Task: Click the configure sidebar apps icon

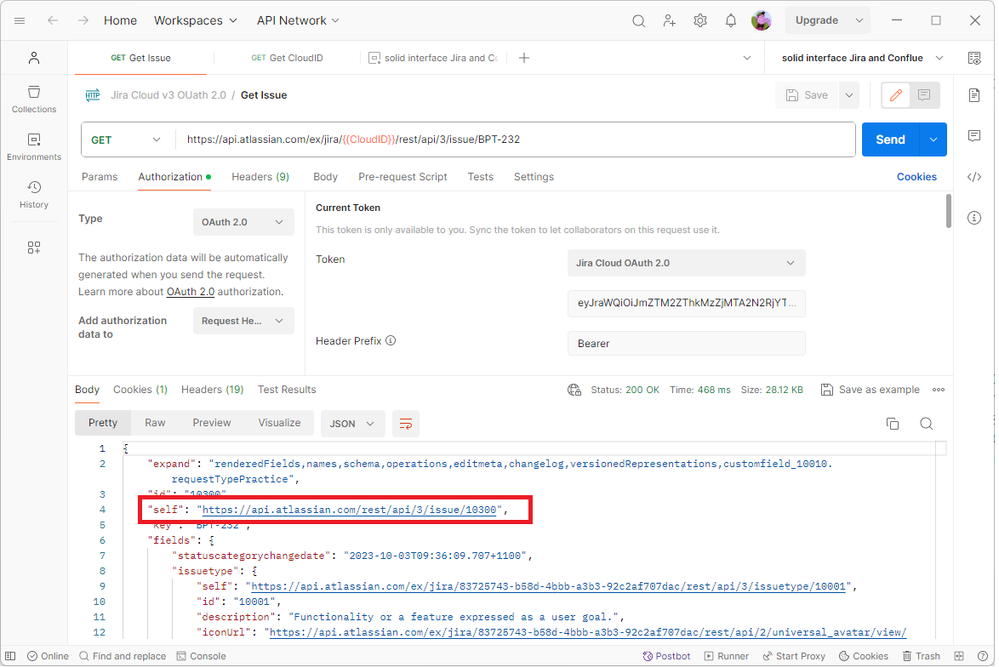Action: pyautogui.click(x=34, y=247)
